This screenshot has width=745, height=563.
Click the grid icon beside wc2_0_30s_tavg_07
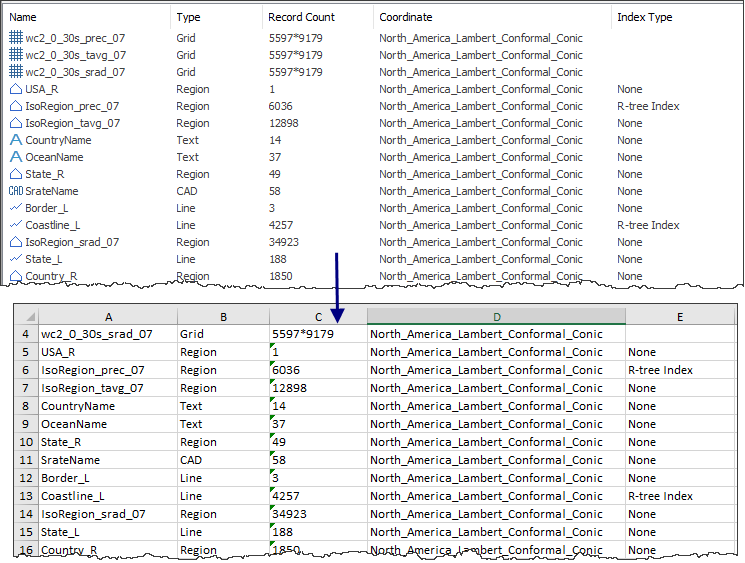point(15,55)
